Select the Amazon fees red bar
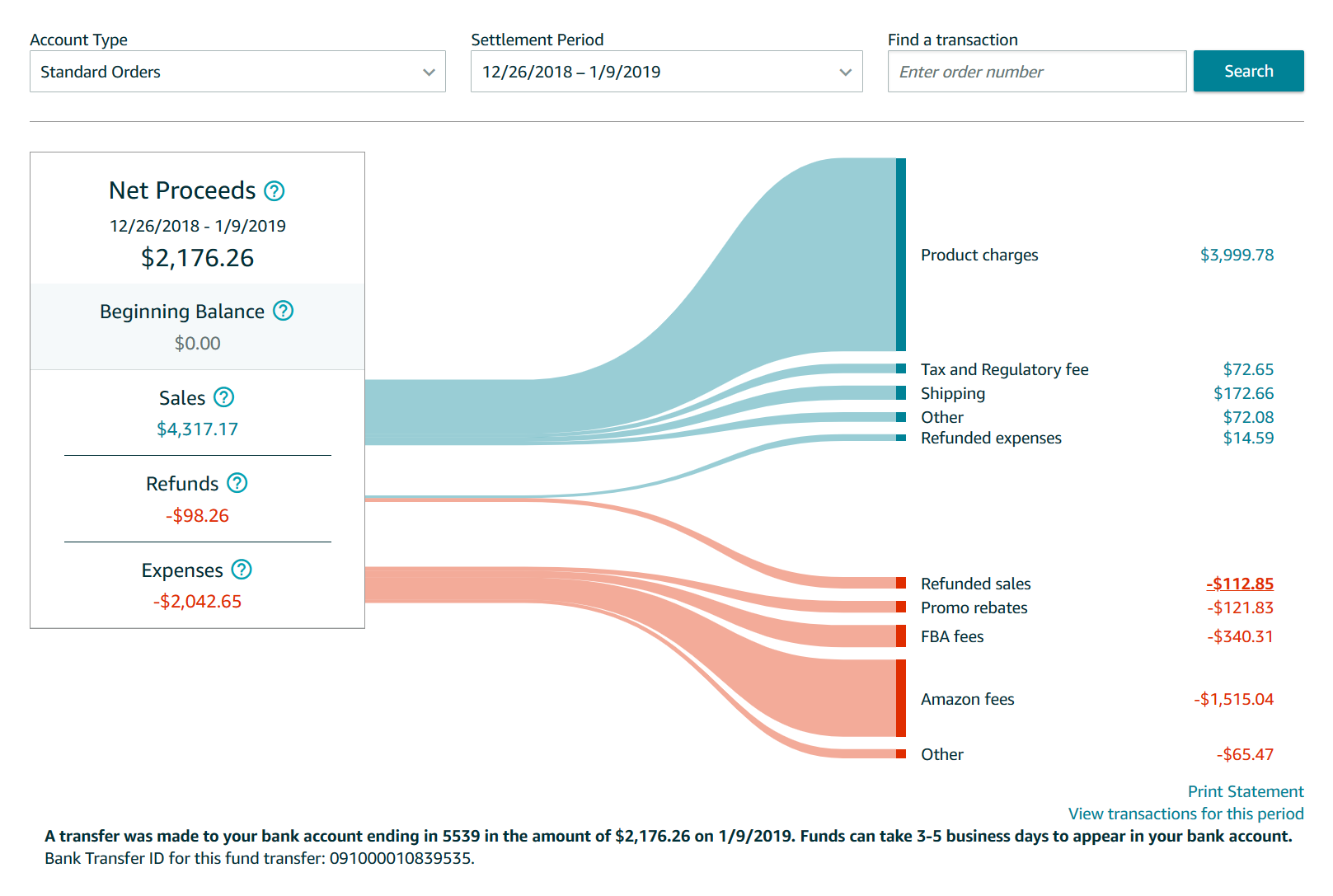1333x896 pixels. coord(901,698)
